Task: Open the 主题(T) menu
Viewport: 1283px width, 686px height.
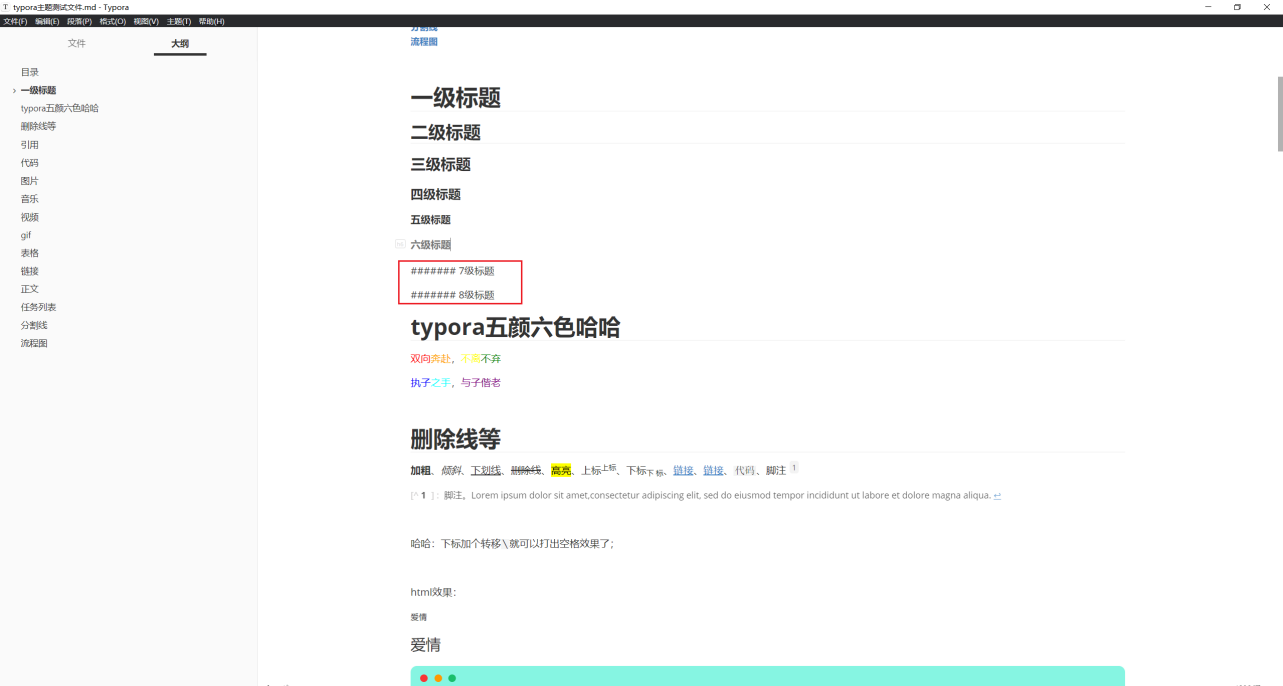Action: pos(179,21)
